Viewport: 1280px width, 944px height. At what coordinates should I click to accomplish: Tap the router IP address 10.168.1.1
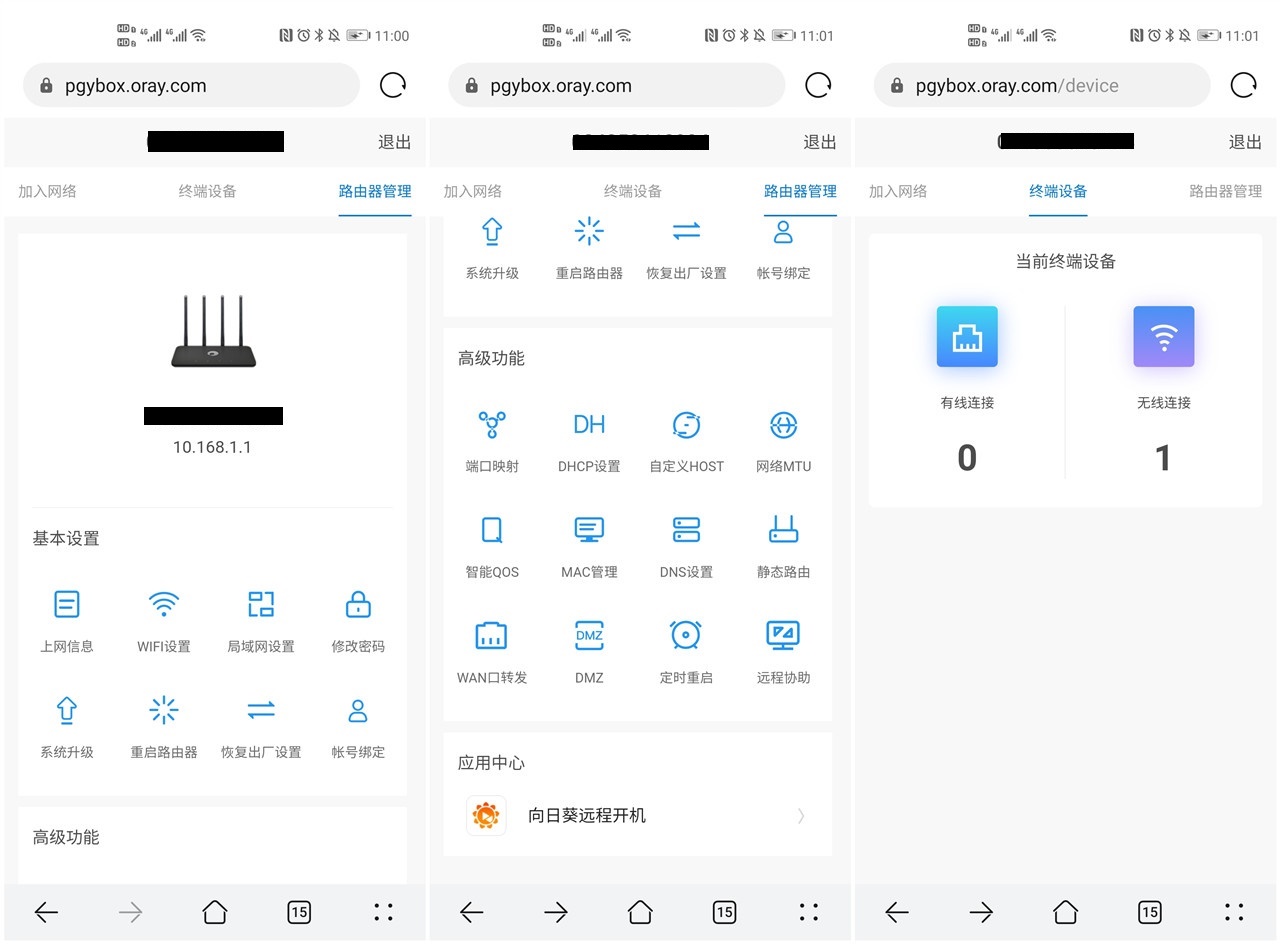point(213,447)
